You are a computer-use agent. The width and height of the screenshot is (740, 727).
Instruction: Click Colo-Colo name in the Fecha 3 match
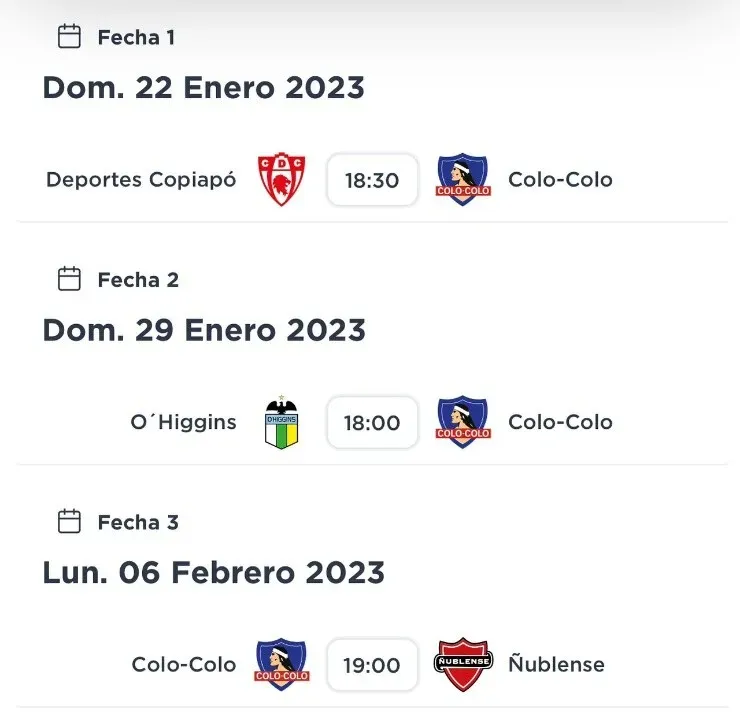184,665
